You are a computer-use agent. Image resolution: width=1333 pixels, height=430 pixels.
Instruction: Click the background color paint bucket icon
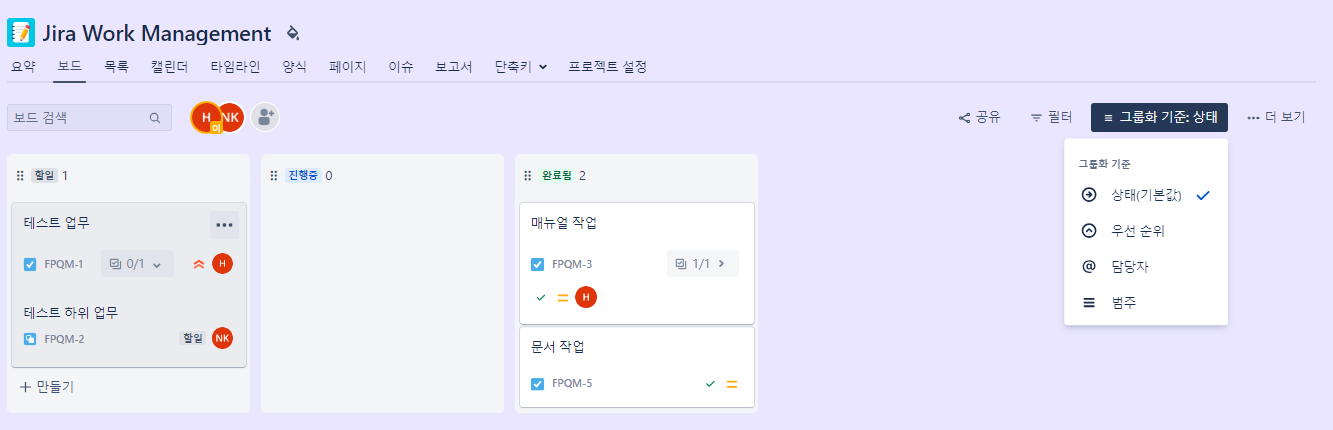click(x=292, y=33)
